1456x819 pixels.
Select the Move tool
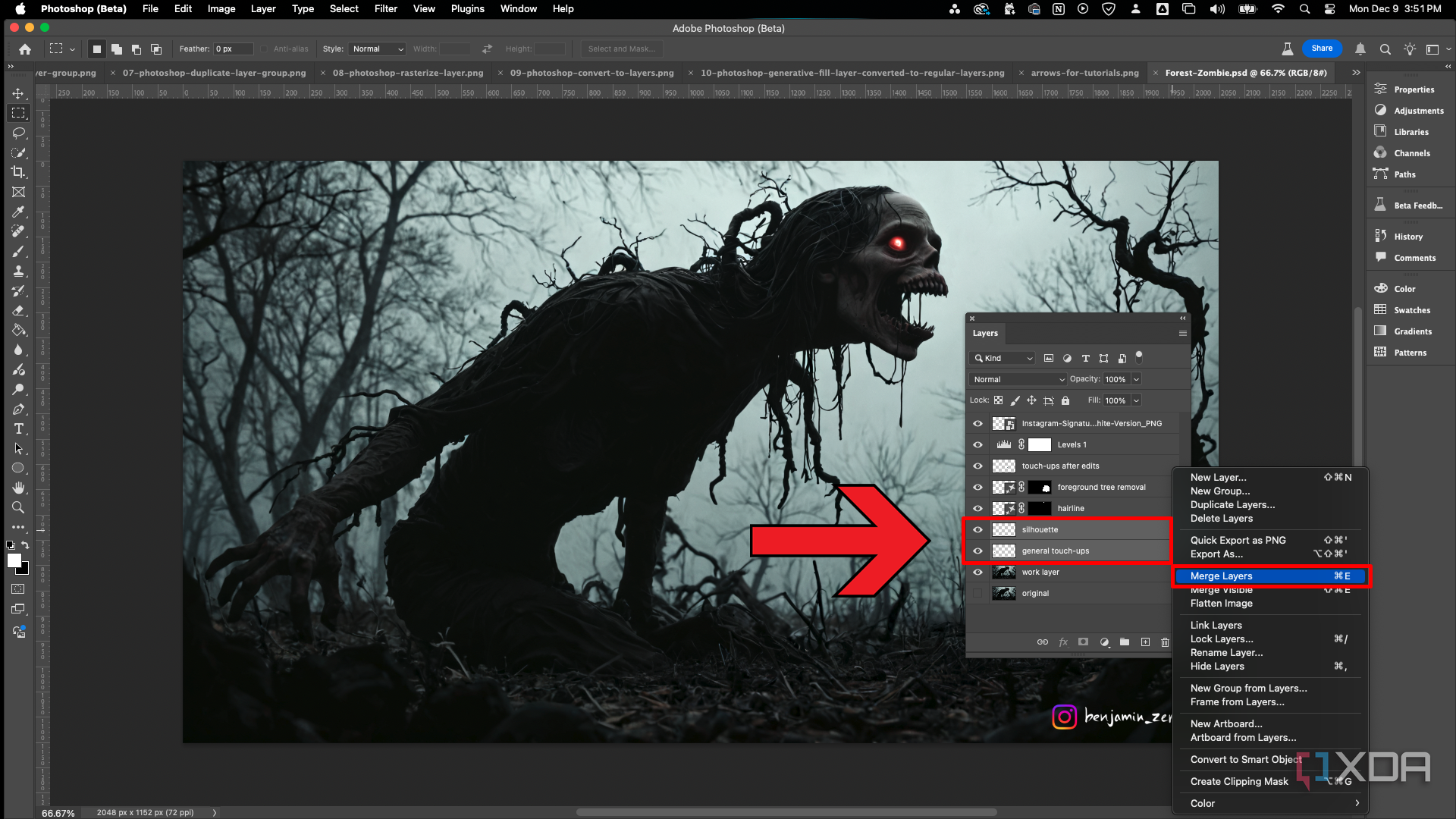(18, 93)
